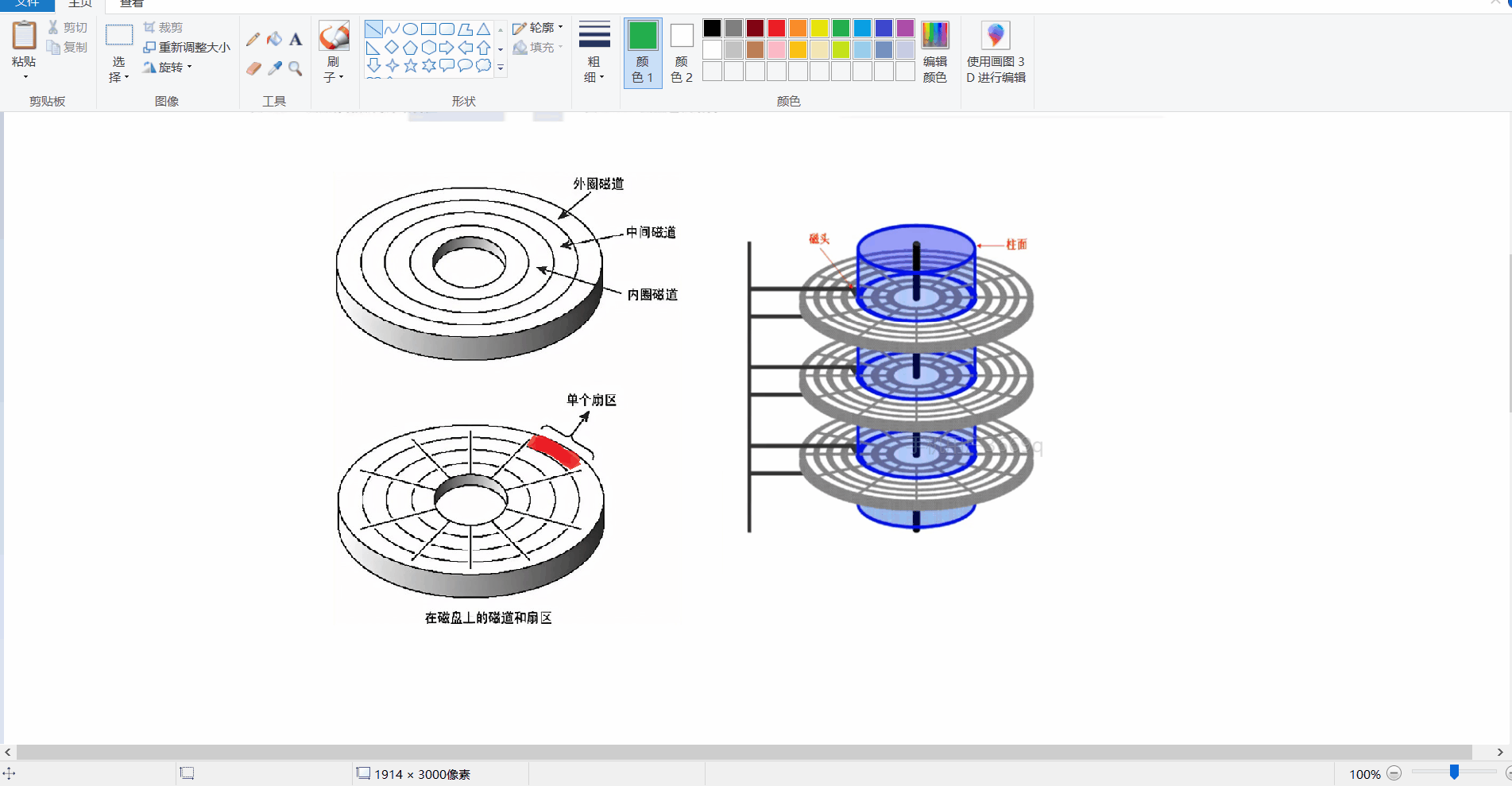Click Edit with Paint 3D button
Viewport: 1512px width, 786px height.
996,52
